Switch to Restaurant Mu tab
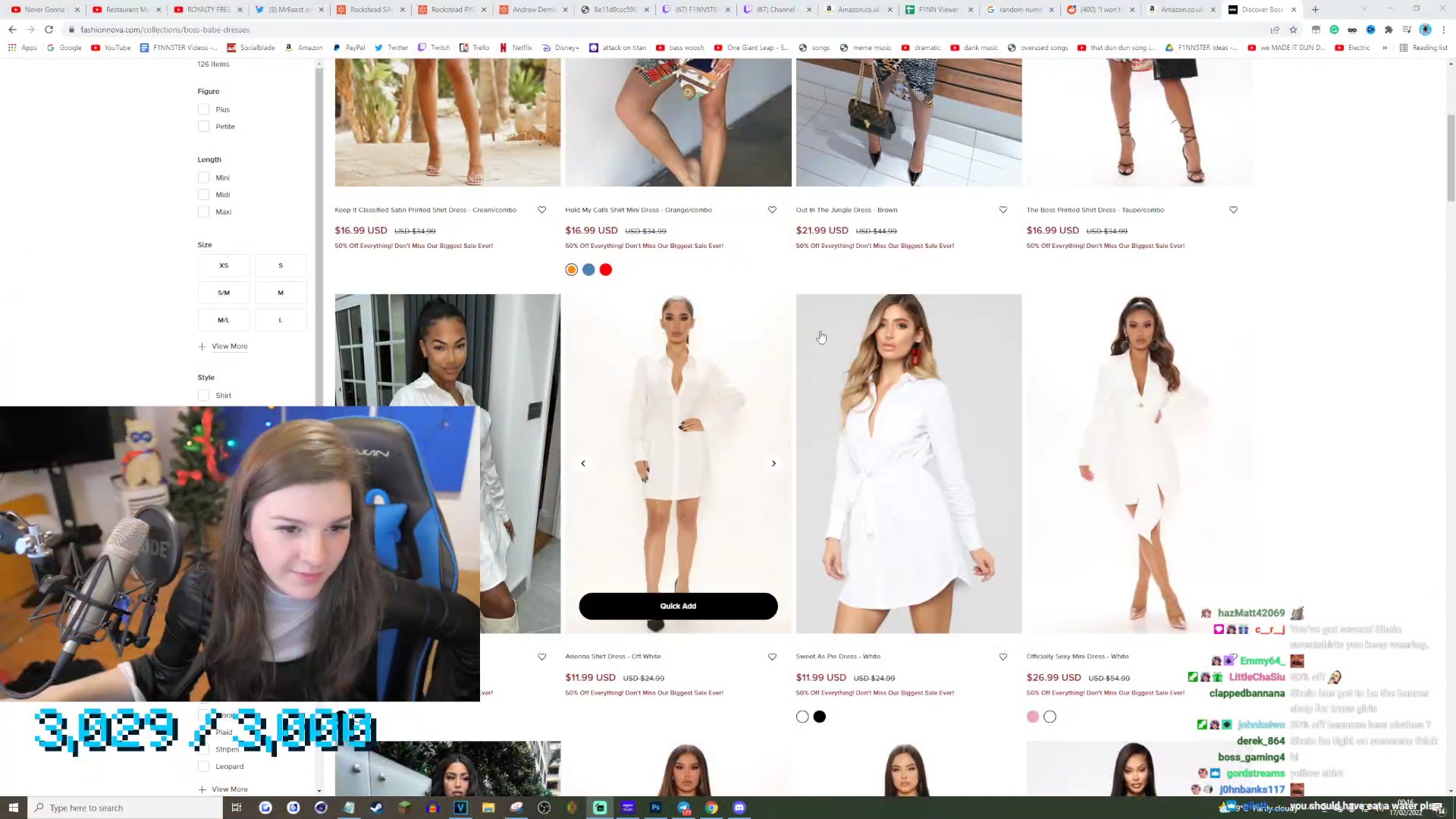The image size is (1456, 819). point(125,10)
